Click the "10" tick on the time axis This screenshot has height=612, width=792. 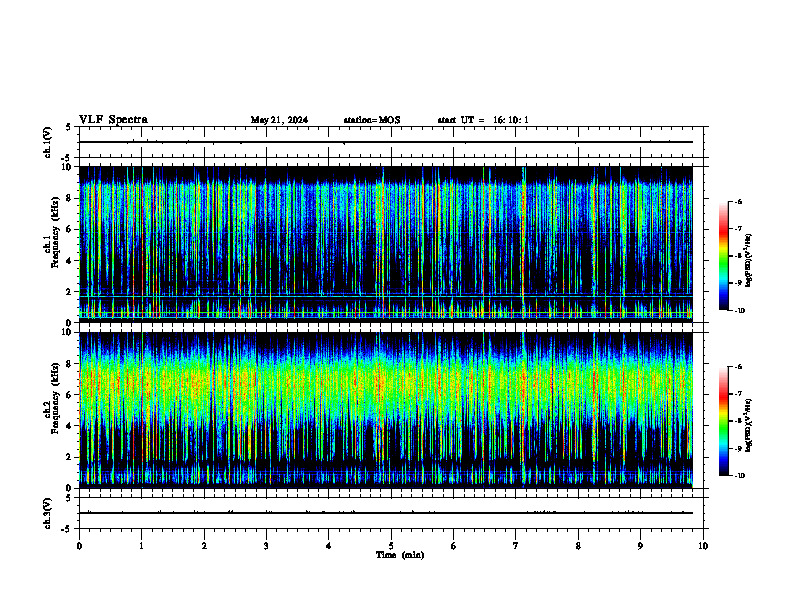click(x=703, y=546)
